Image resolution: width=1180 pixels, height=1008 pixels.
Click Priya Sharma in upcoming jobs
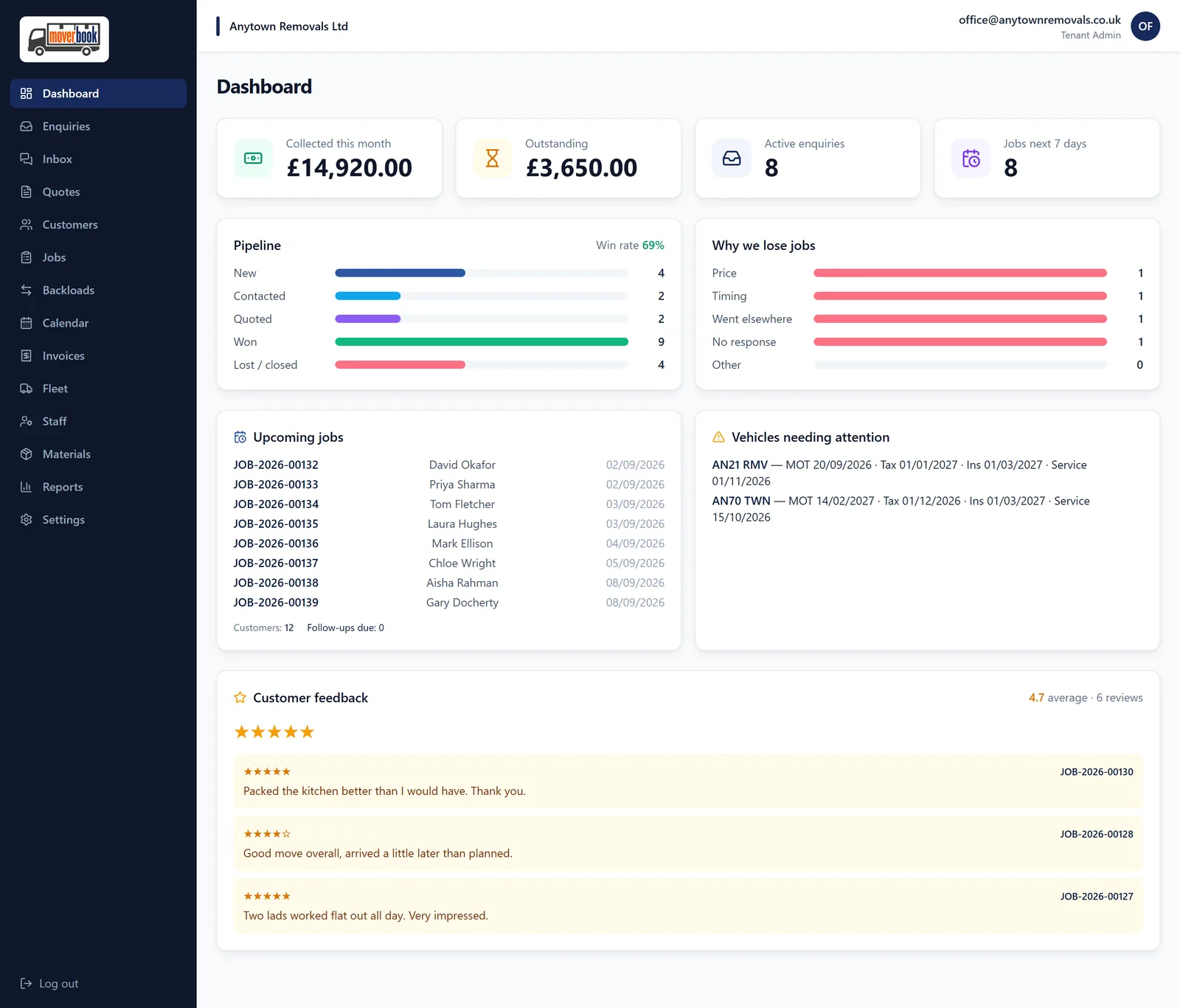pos(462,484)
